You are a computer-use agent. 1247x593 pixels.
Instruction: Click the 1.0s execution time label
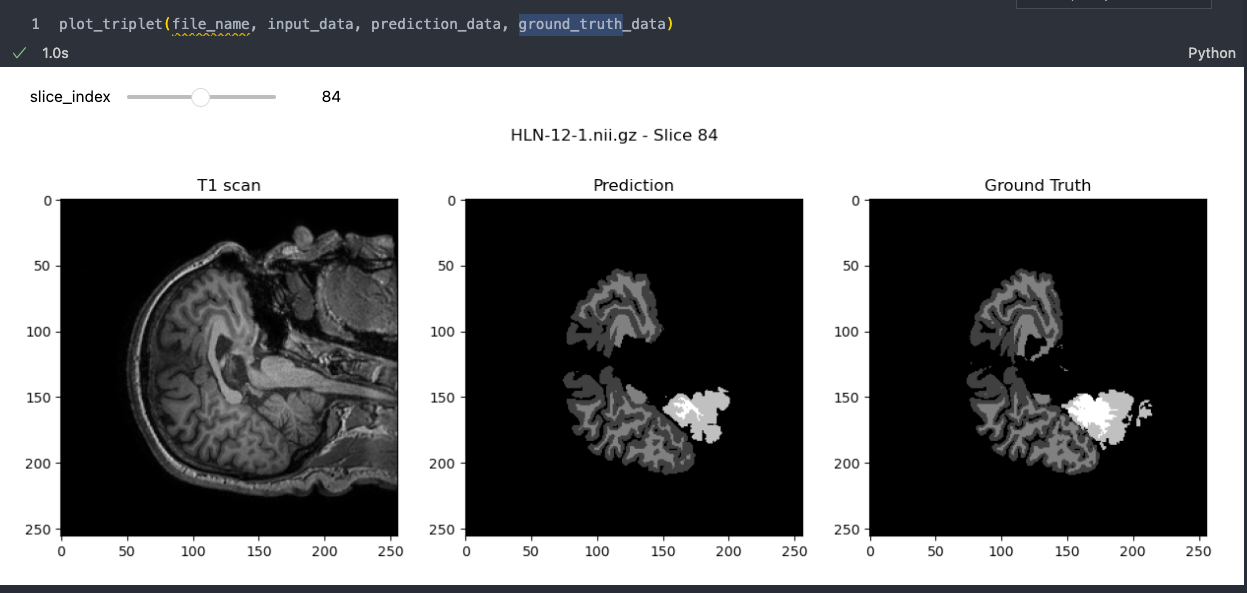pos(55,53)
